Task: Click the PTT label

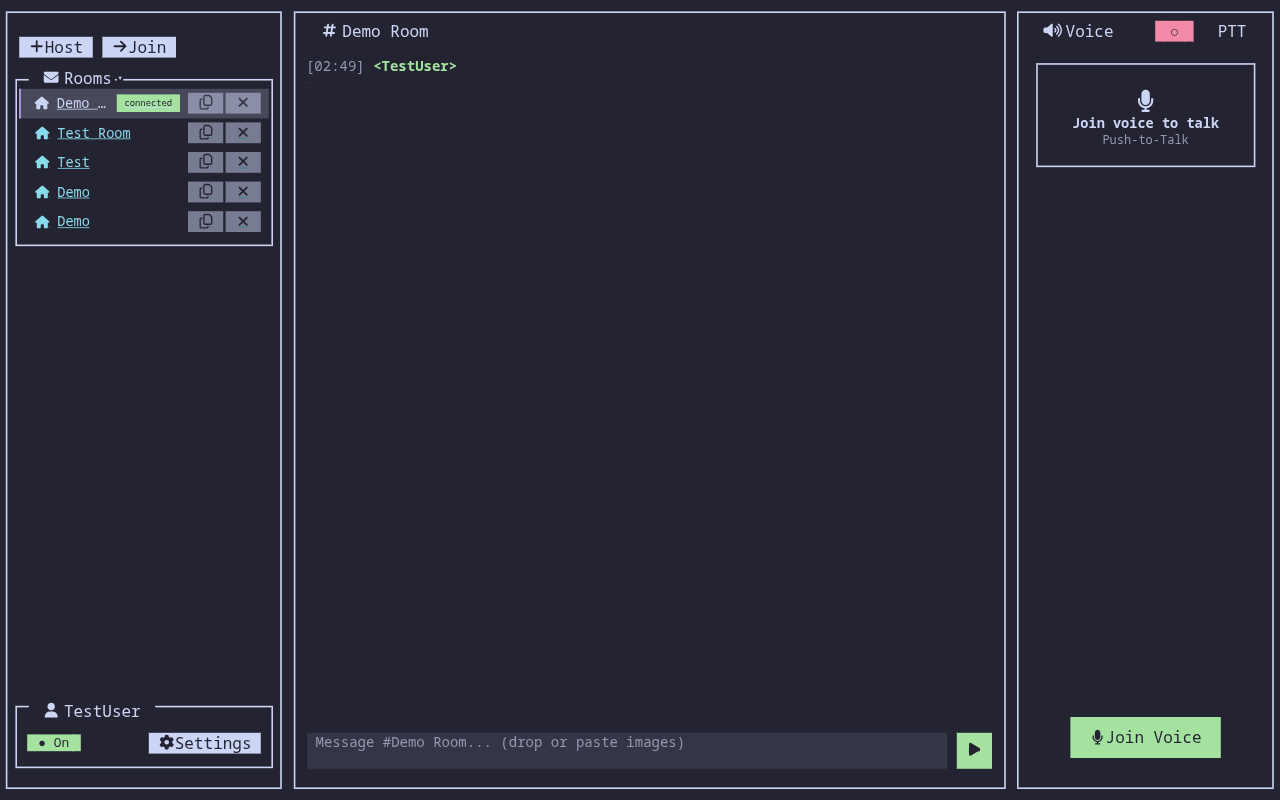Action: tap(1232, 31)
